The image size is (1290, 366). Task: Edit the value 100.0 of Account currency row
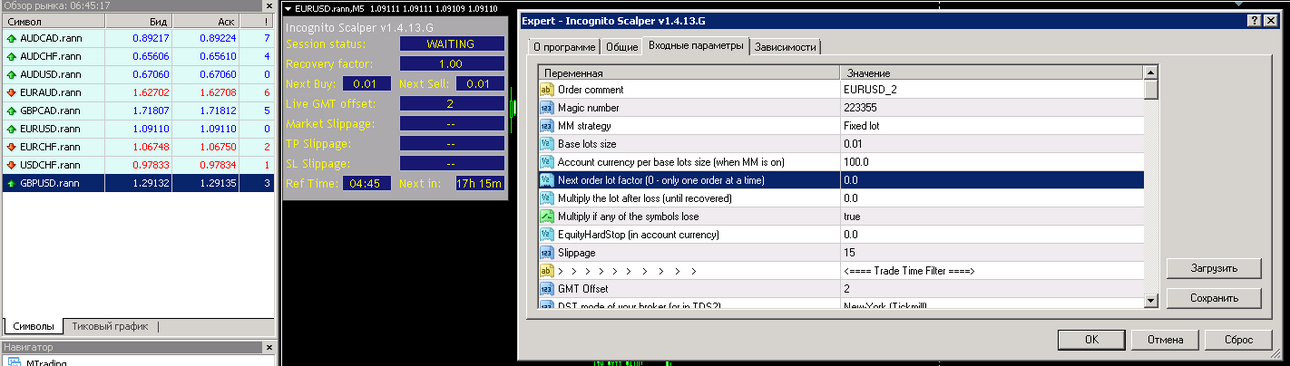pyautogui.click(x=991, y=162)
